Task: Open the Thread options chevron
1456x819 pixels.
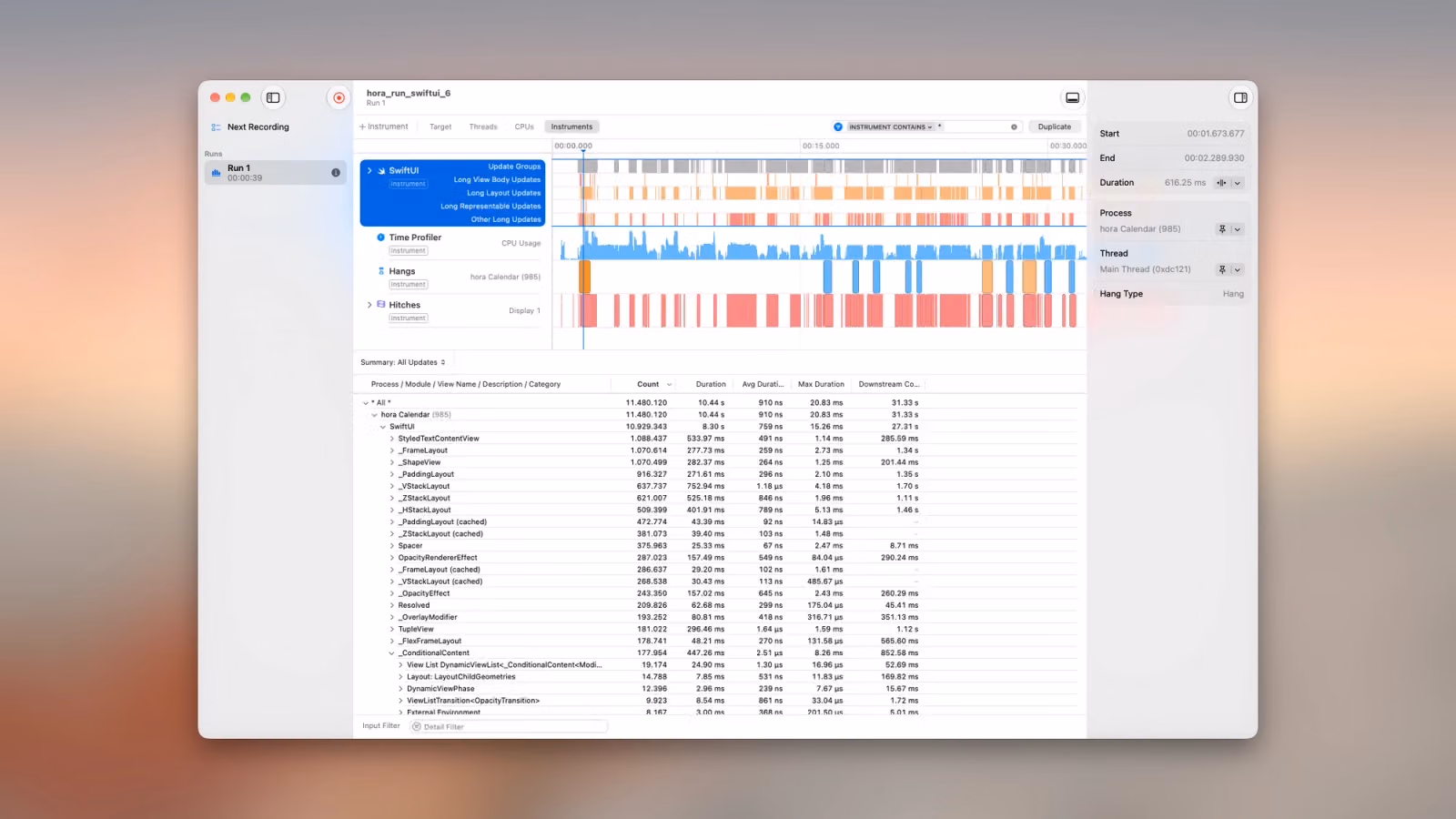Action: pyautogui.click(x=1238, y=269)
